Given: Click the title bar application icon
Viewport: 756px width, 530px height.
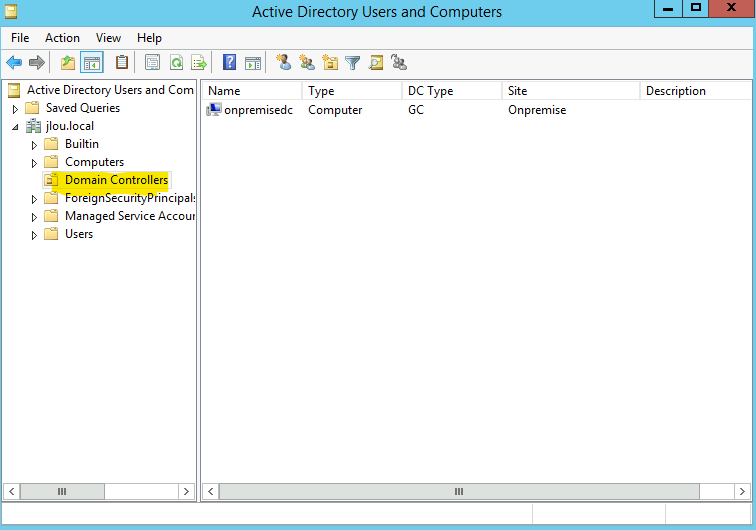Looking at the screenshot, I should pos(11,11).
